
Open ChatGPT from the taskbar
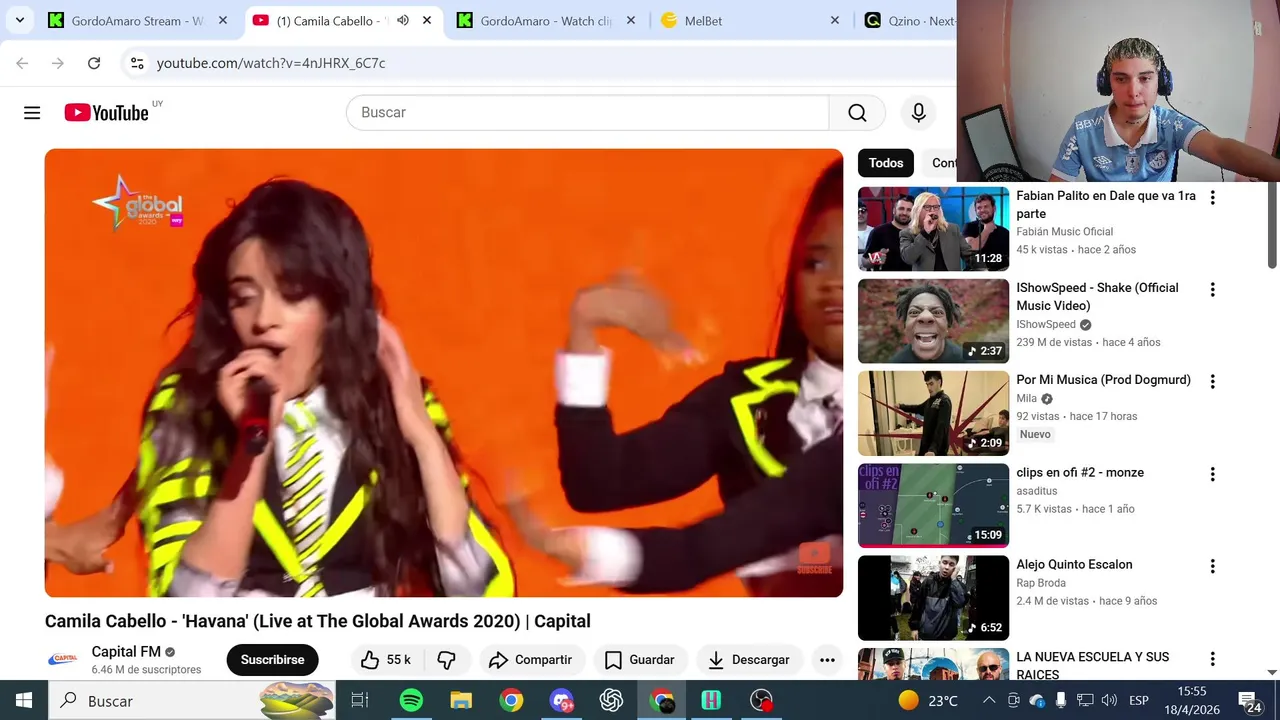click(x=611, y=700)
